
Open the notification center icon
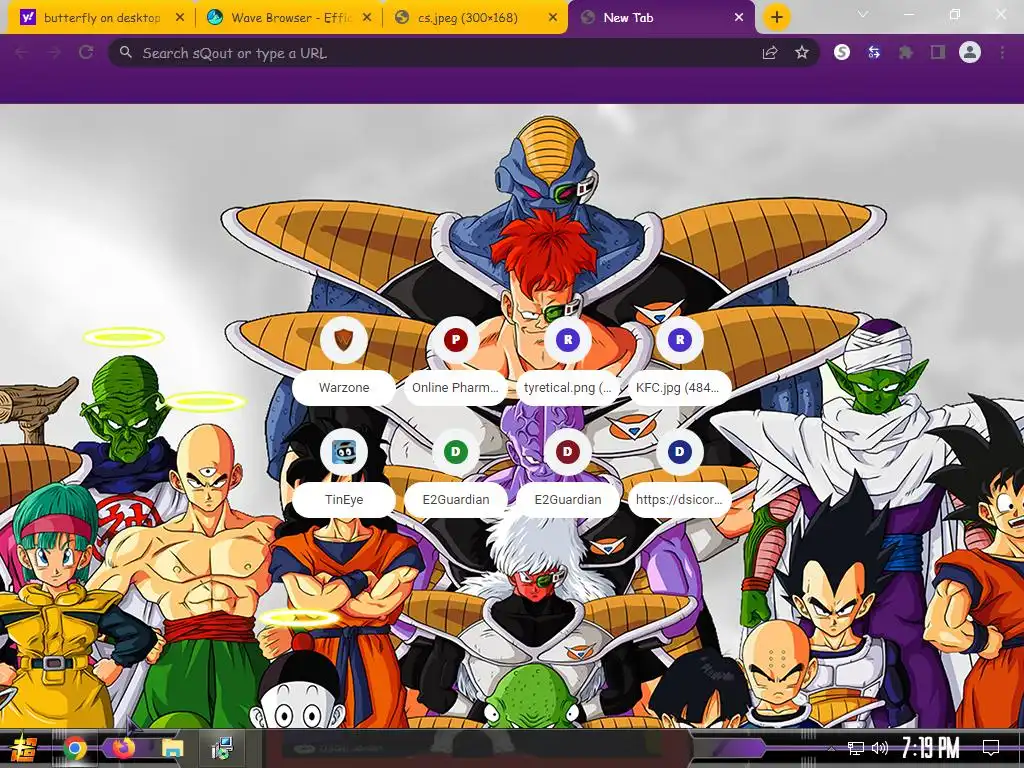coord(991,748)
